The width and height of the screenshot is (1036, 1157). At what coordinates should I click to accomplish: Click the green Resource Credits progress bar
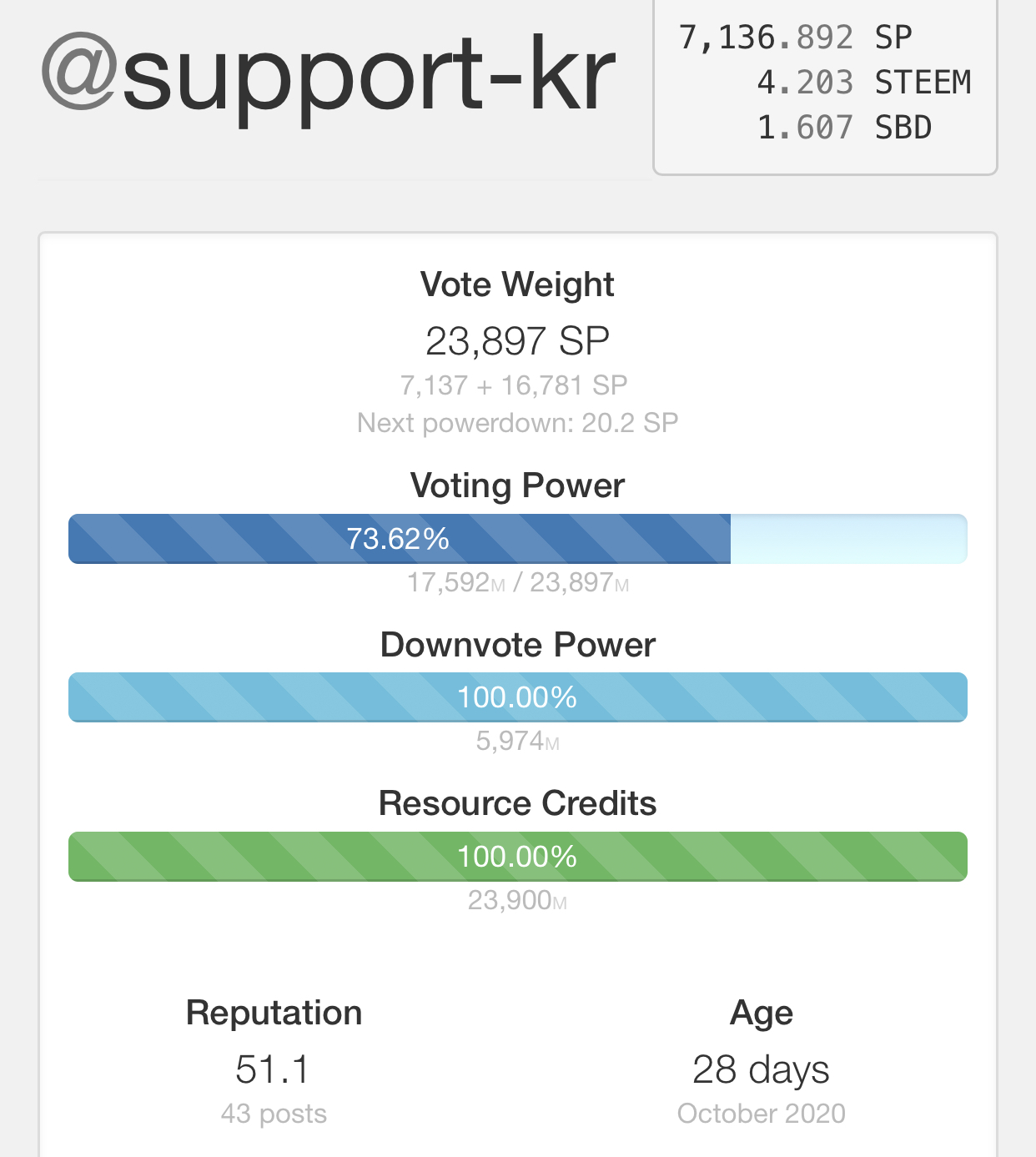click(517, 857)
